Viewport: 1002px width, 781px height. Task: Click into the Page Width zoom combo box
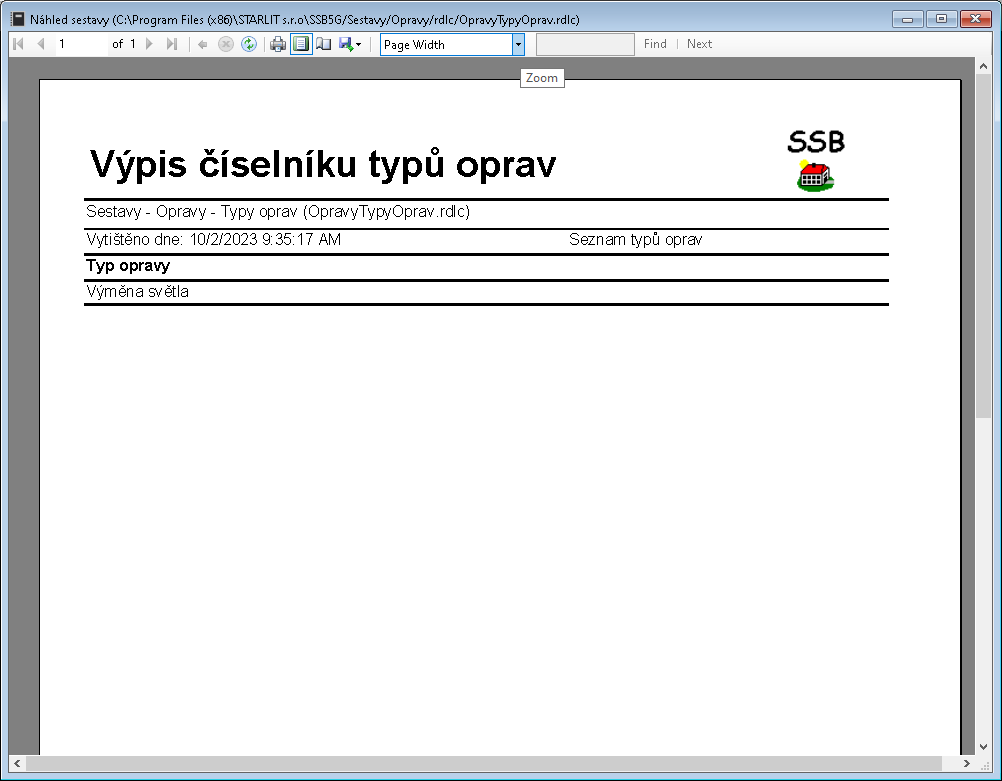[445, 44]
